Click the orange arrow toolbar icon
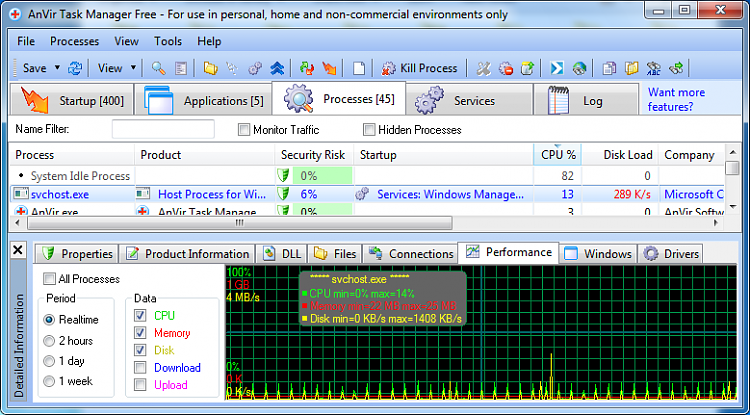 pos(329,68)
